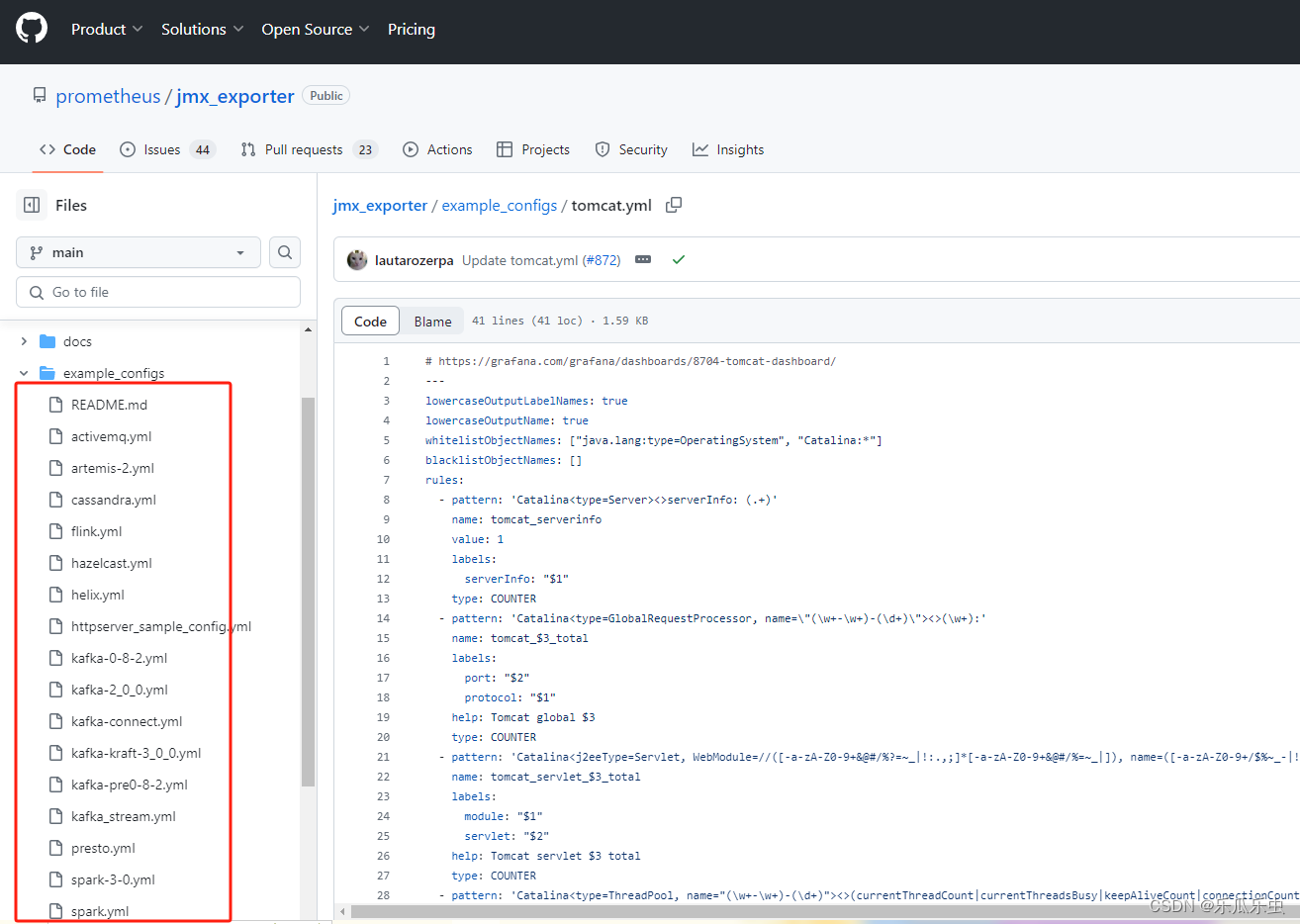Click the Go to file input field
This screenshot has height=924, width=1300.
158,292
